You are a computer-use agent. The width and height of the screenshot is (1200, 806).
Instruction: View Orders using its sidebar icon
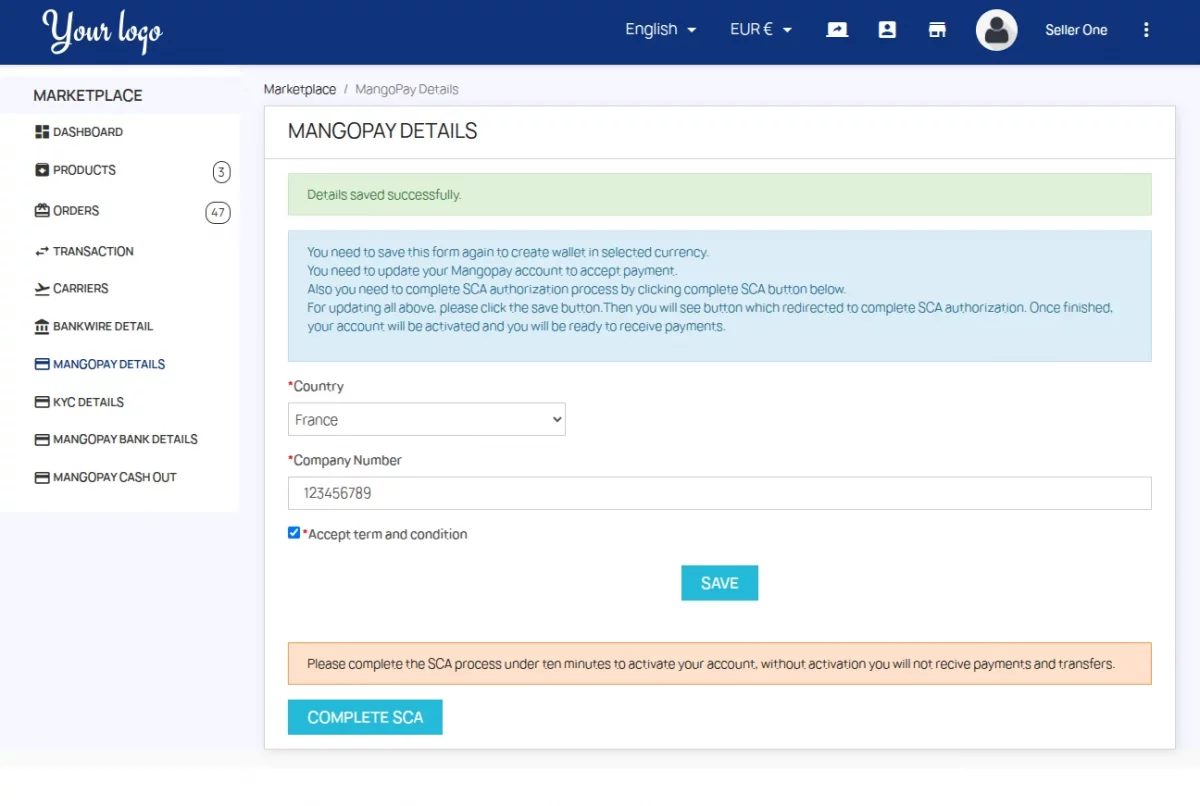coord(42,210)
